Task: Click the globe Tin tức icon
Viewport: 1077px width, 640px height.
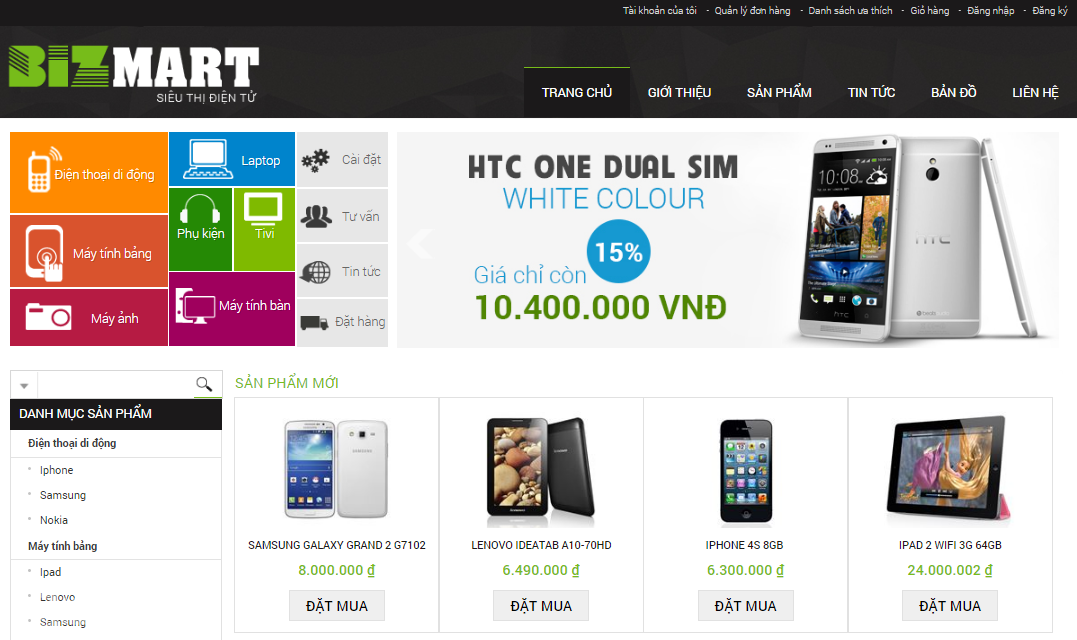Action: pos(316,273)
